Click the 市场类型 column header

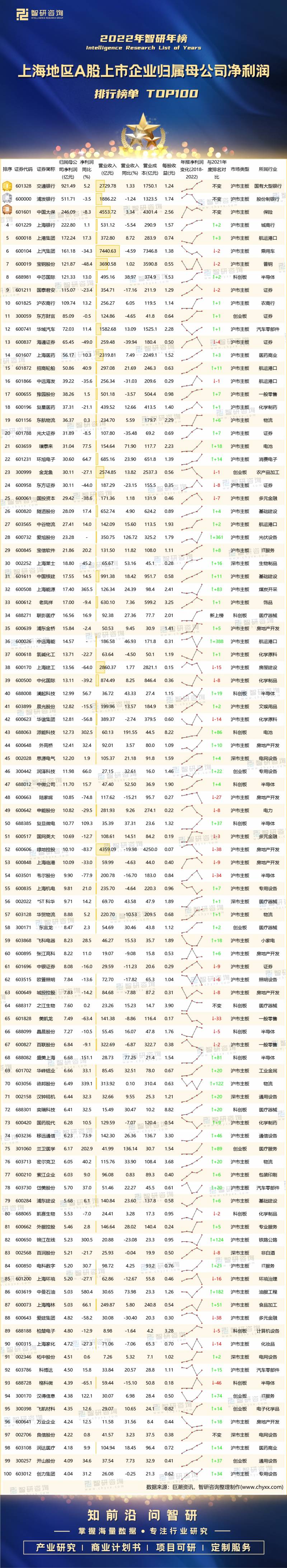coord(240,169)
